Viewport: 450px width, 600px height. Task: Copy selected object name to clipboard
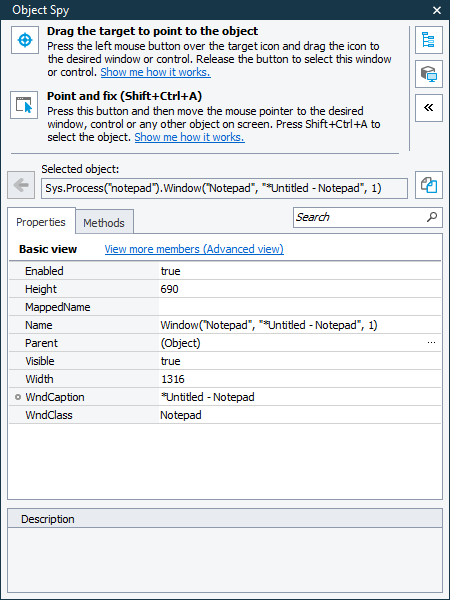coord(429,185)
